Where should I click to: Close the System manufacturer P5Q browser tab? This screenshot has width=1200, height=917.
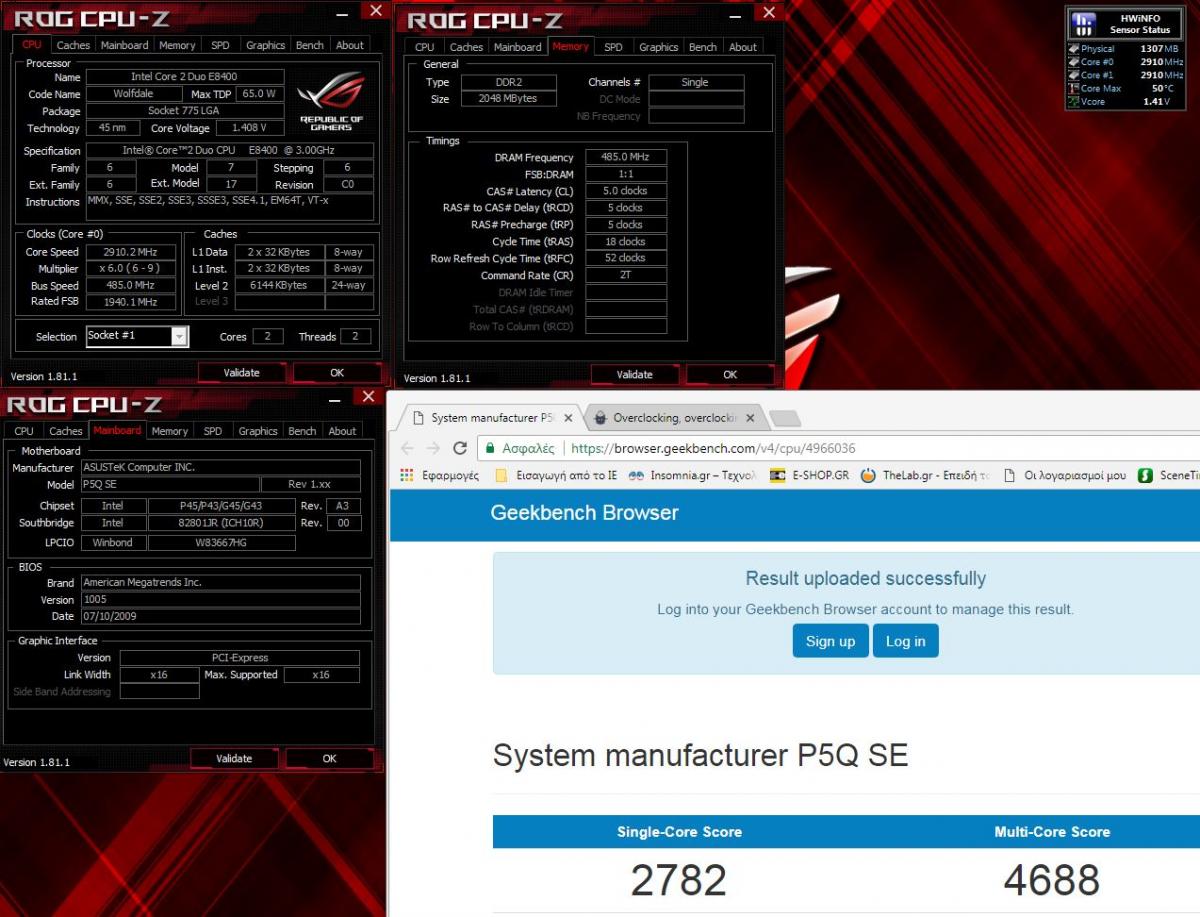click(568, 418)
